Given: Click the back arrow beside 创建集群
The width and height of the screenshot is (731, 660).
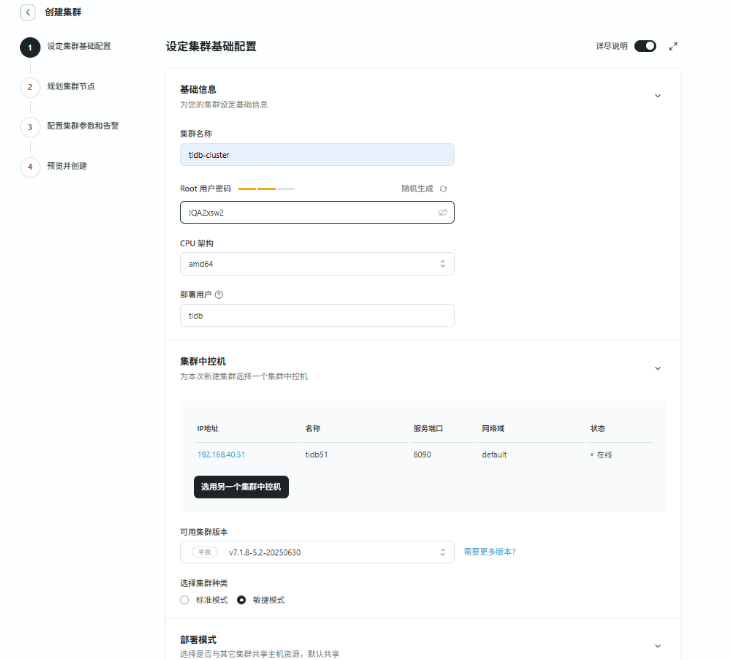Looking at the screenshot, I should 27,12.
